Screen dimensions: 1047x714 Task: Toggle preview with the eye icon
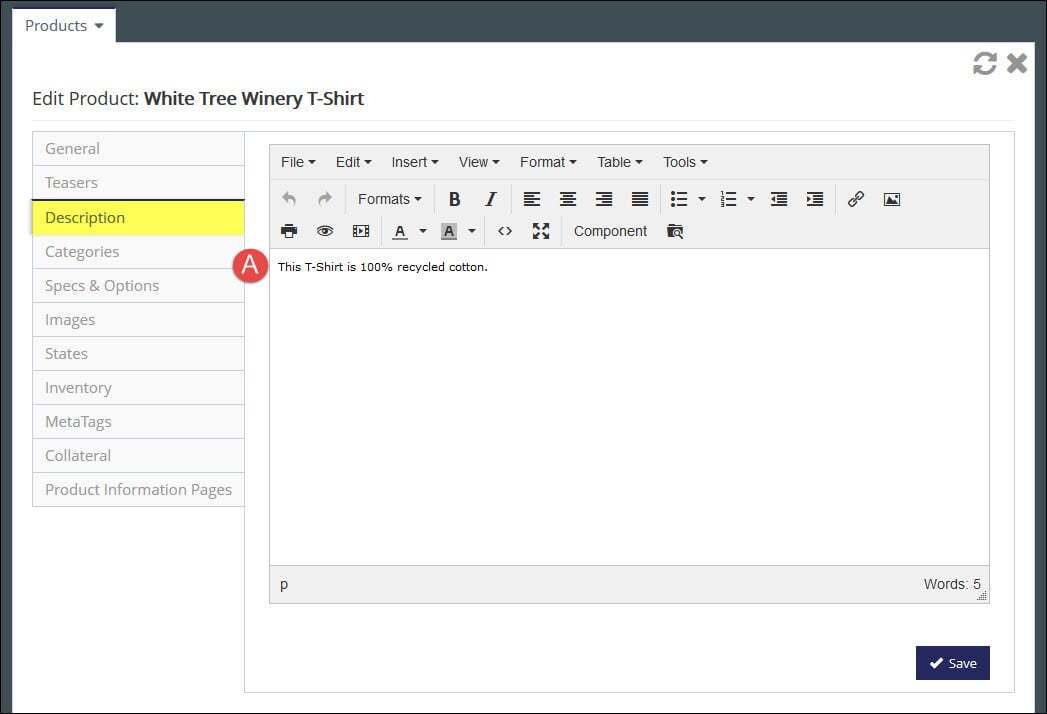point(325,231)
